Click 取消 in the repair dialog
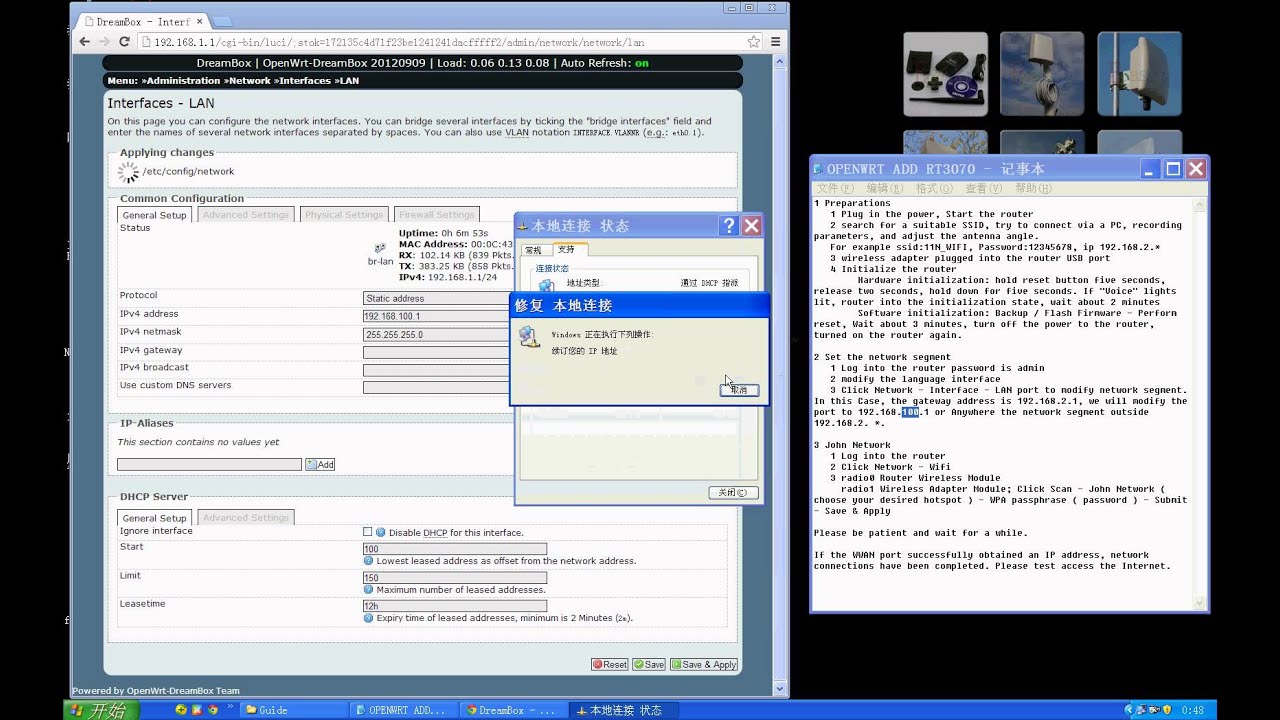Image resolution: width=1280 pixels, height=720 pixels. [739, 390]
